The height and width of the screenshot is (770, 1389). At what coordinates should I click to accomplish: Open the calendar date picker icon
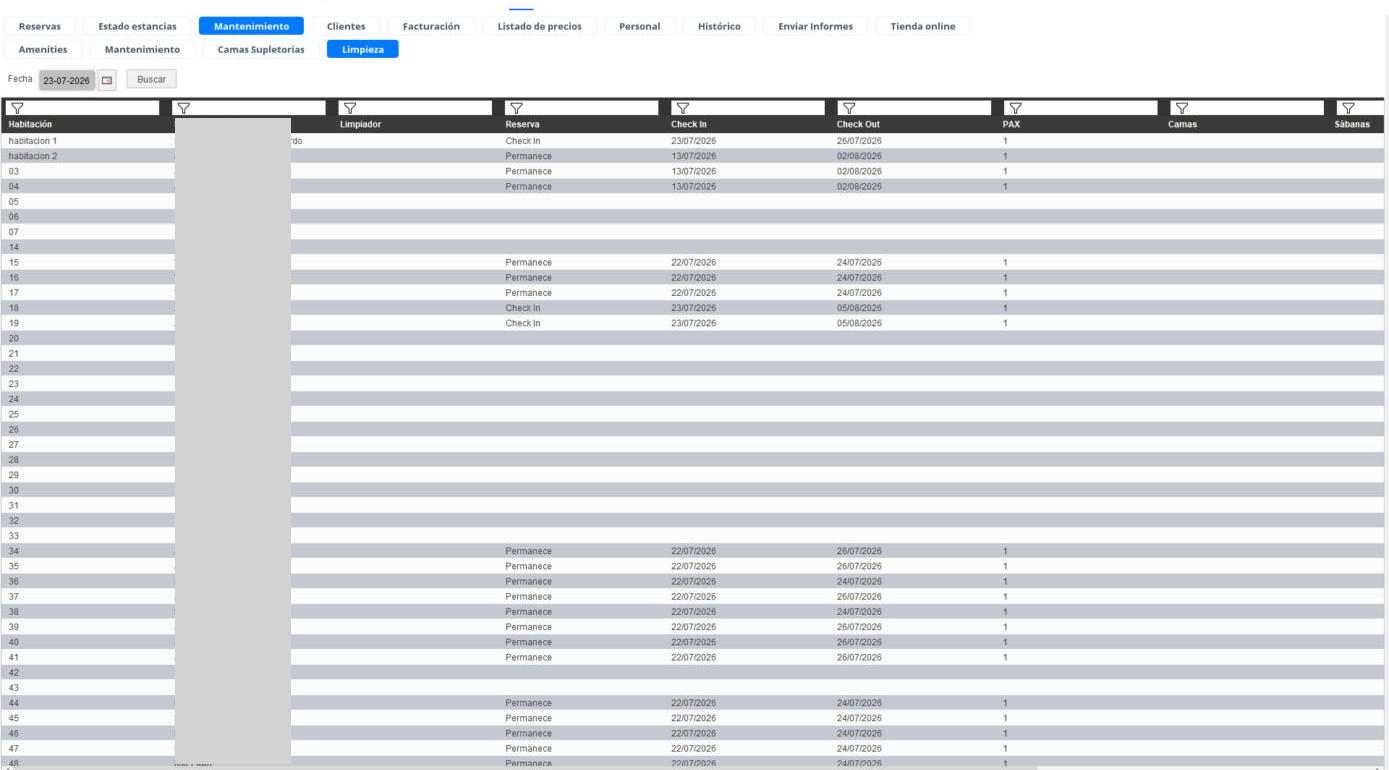(107, 80)
